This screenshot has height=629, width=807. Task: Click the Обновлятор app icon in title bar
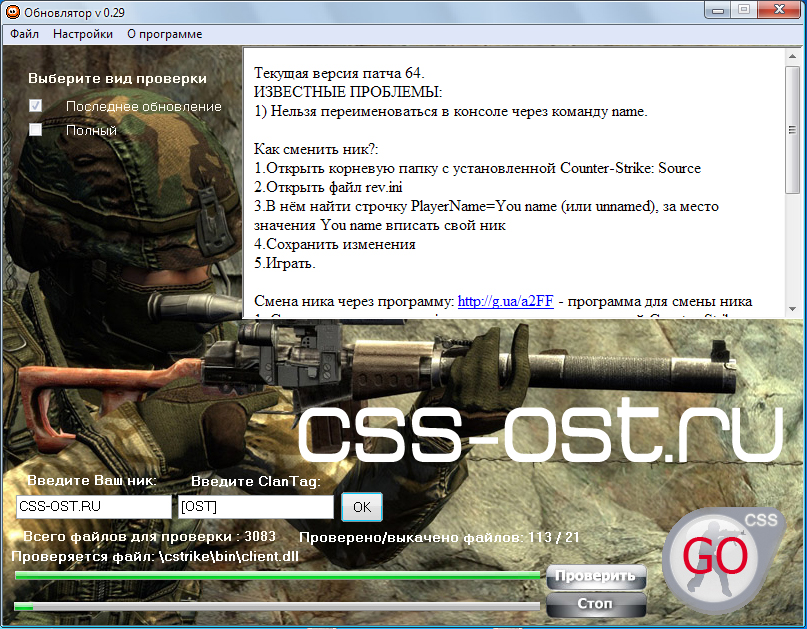click(x=12, y=12)
